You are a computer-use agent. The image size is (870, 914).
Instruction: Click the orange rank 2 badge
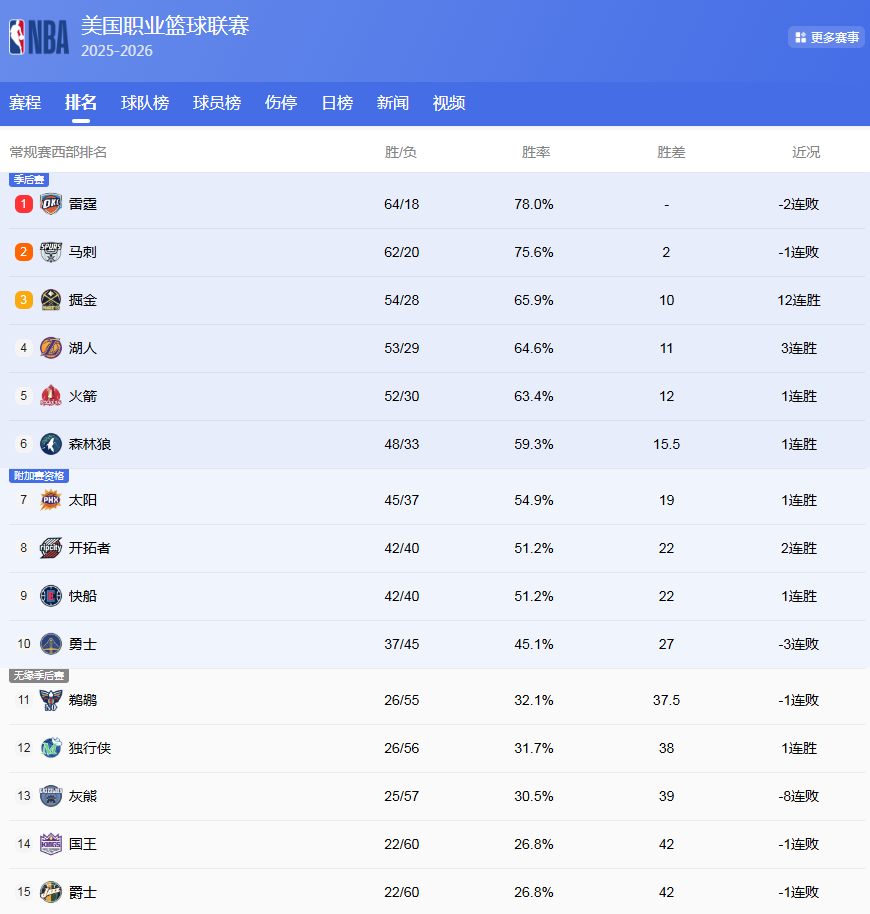(x=23, y=252)
